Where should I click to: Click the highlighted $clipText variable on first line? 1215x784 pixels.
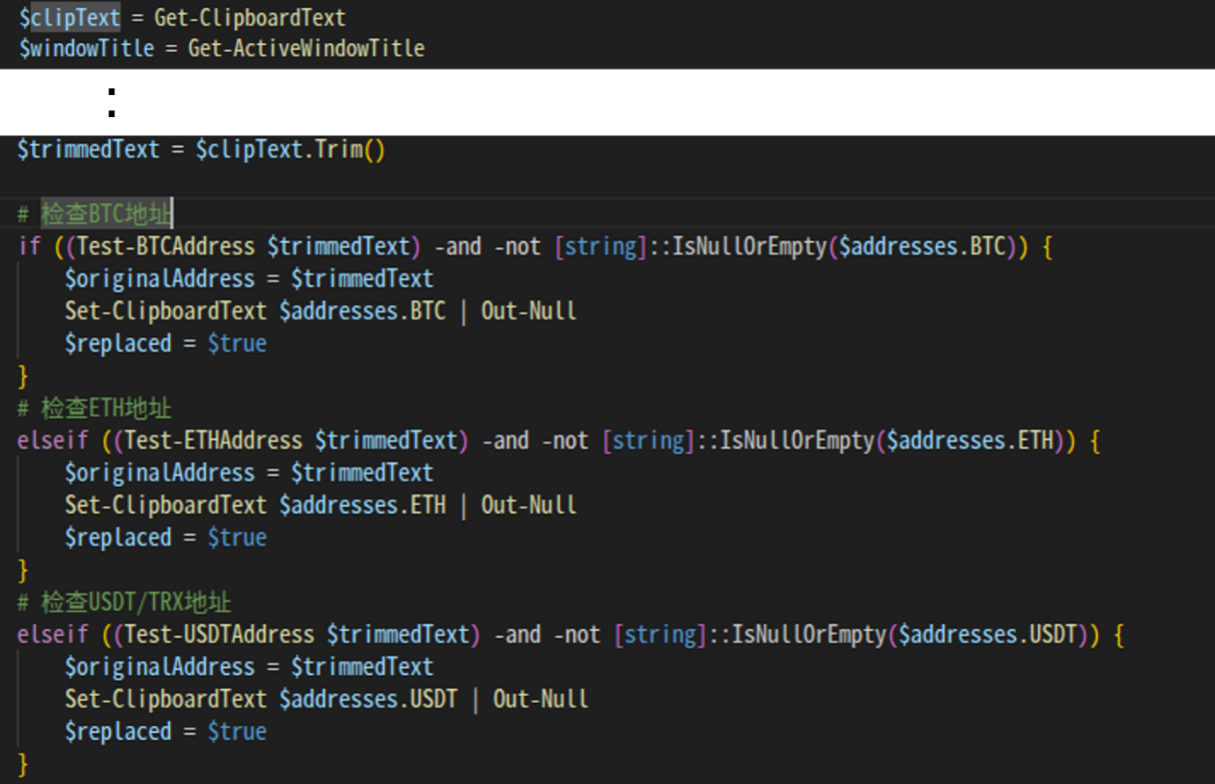click(69, 18)
